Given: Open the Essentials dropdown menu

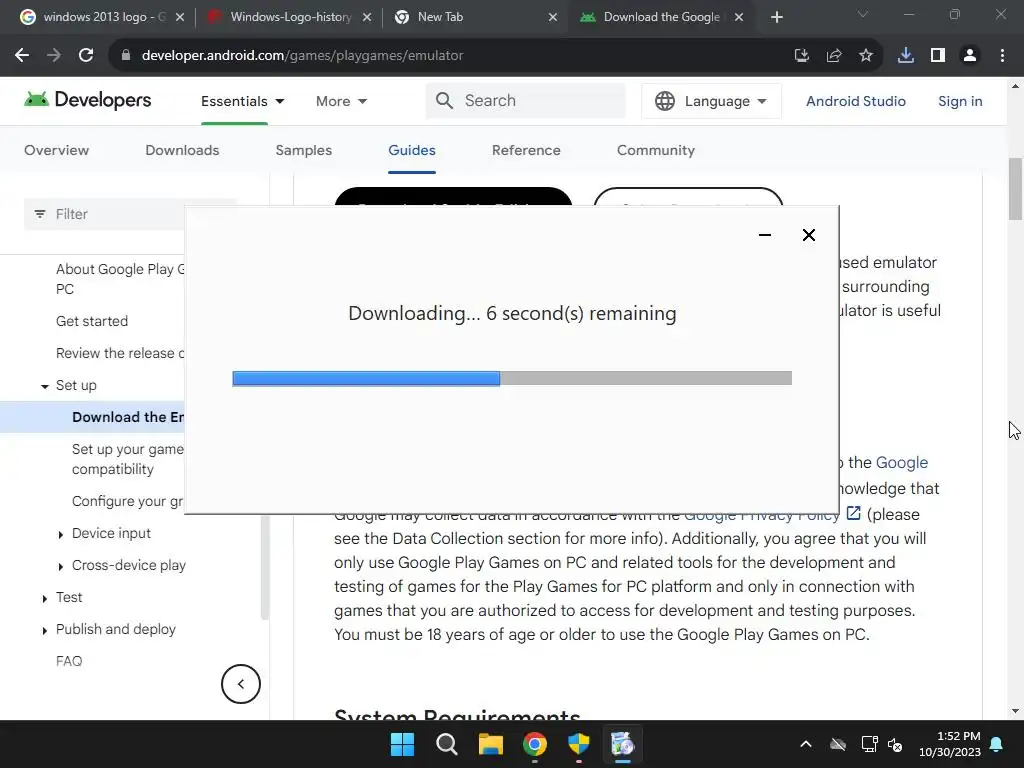Looking at the screenshot, I should pos(242,101).
